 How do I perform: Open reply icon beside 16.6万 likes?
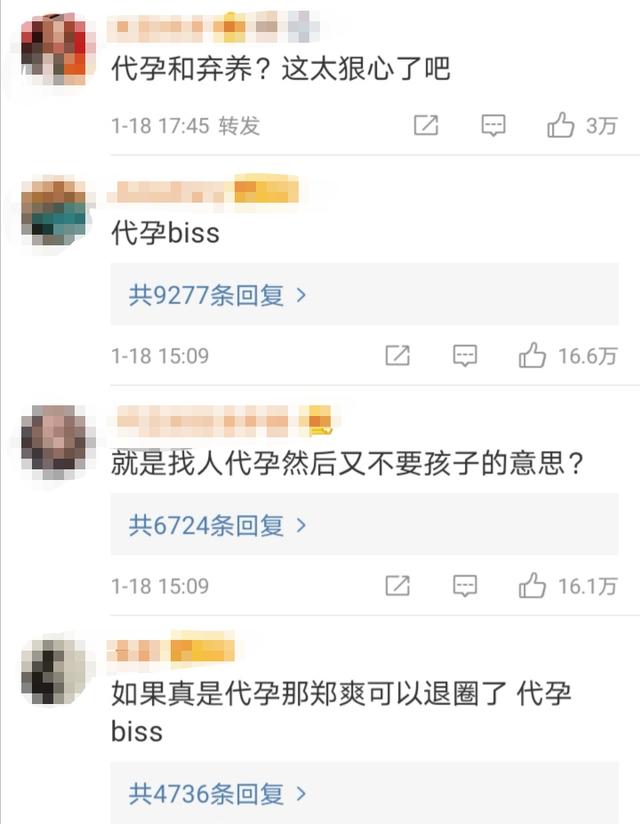point(465,356)
